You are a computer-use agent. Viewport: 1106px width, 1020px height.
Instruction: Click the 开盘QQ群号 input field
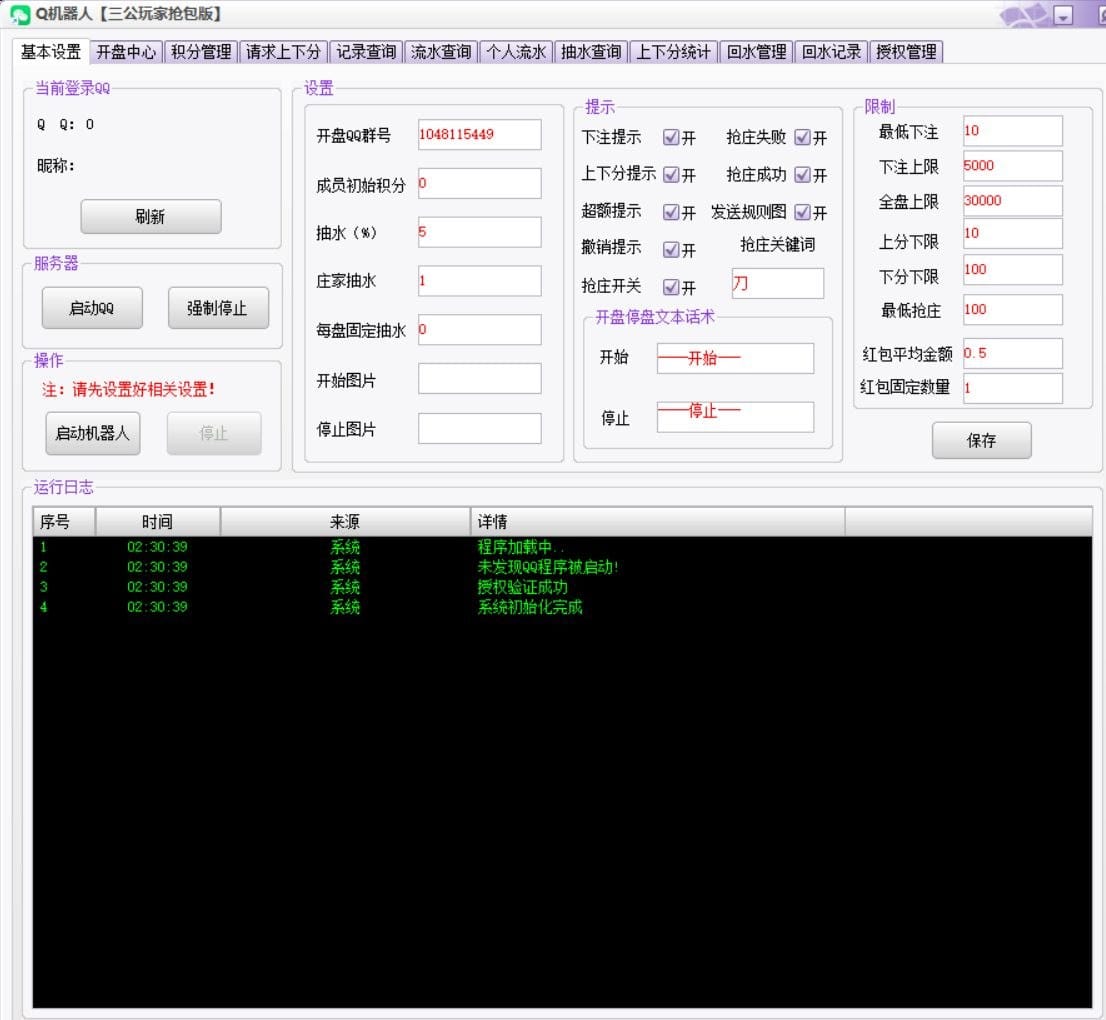[480, 135]
